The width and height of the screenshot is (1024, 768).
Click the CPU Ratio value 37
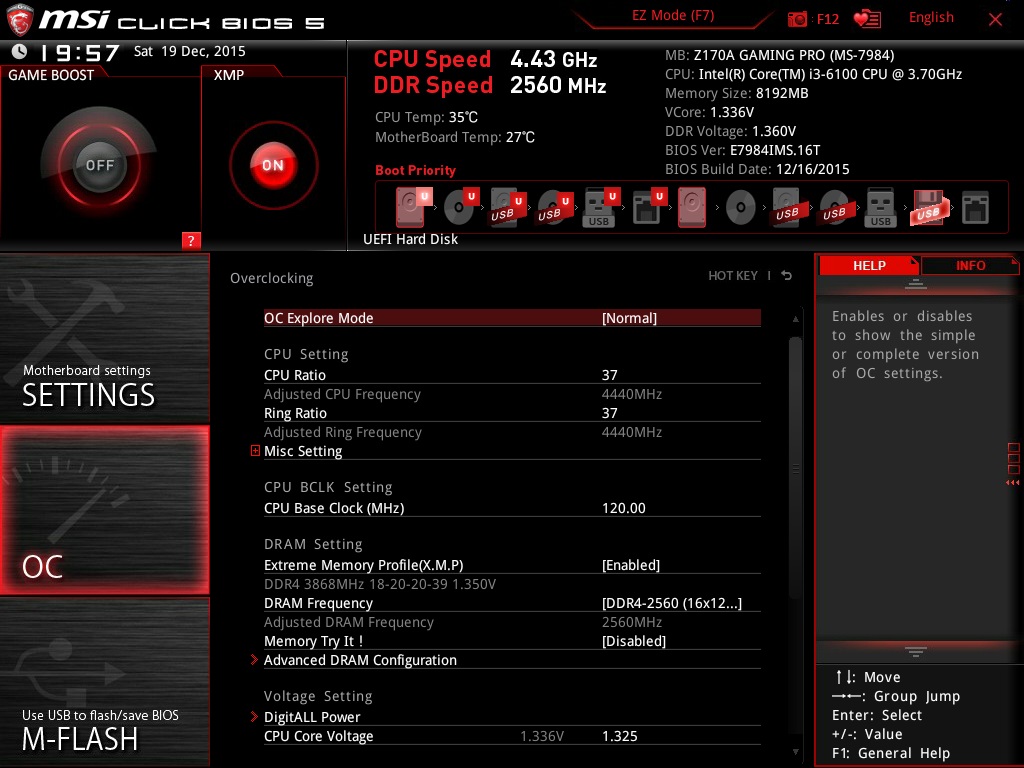coord(609,375)
